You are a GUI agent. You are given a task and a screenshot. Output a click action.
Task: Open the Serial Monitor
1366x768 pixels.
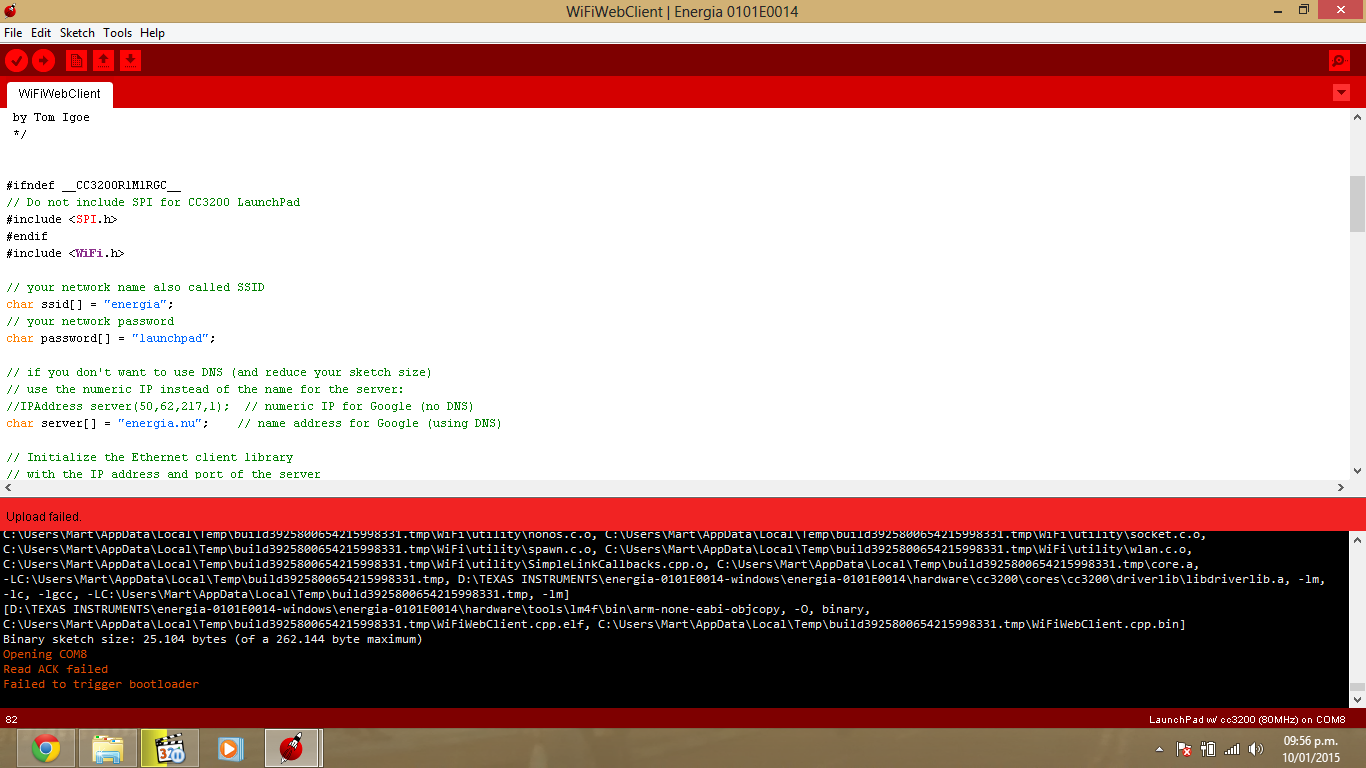tap(1339, 61)
